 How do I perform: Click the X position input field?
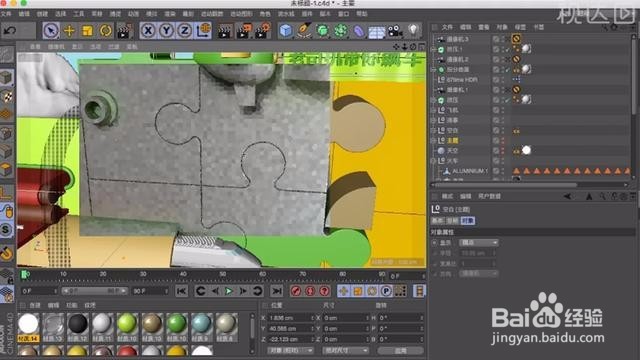pos(291,318)
